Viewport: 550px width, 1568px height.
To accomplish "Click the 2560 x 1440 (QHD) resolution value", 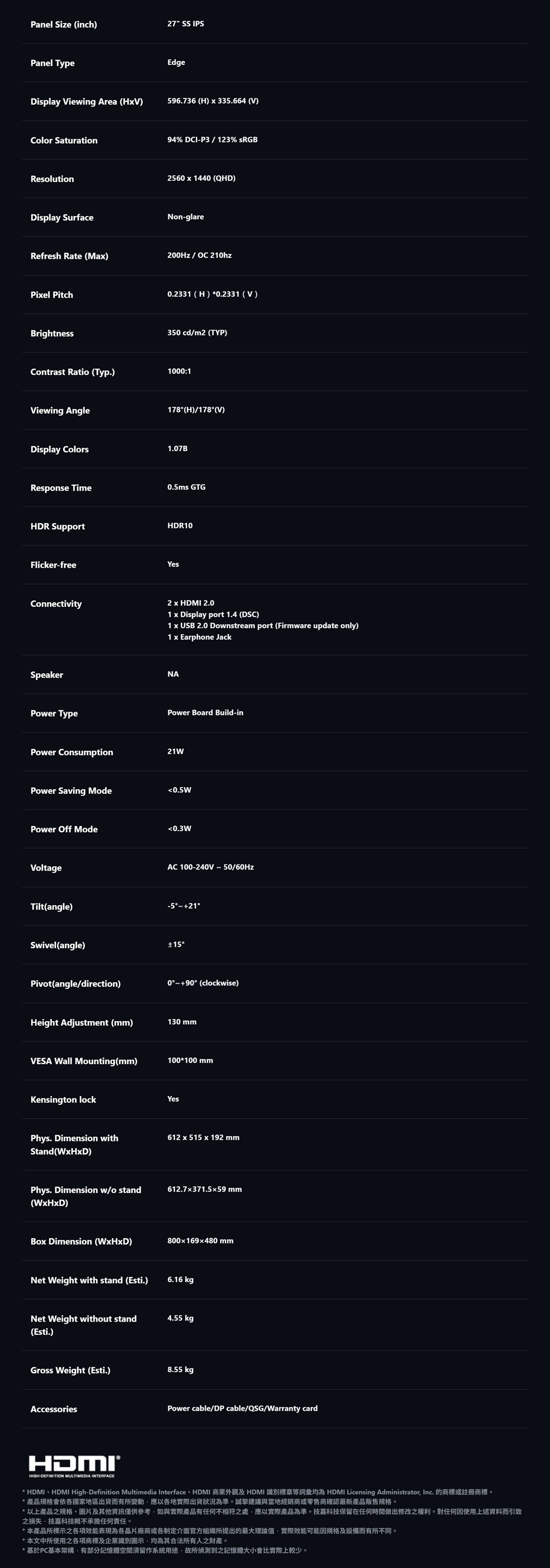I will (x=201, y=178).
